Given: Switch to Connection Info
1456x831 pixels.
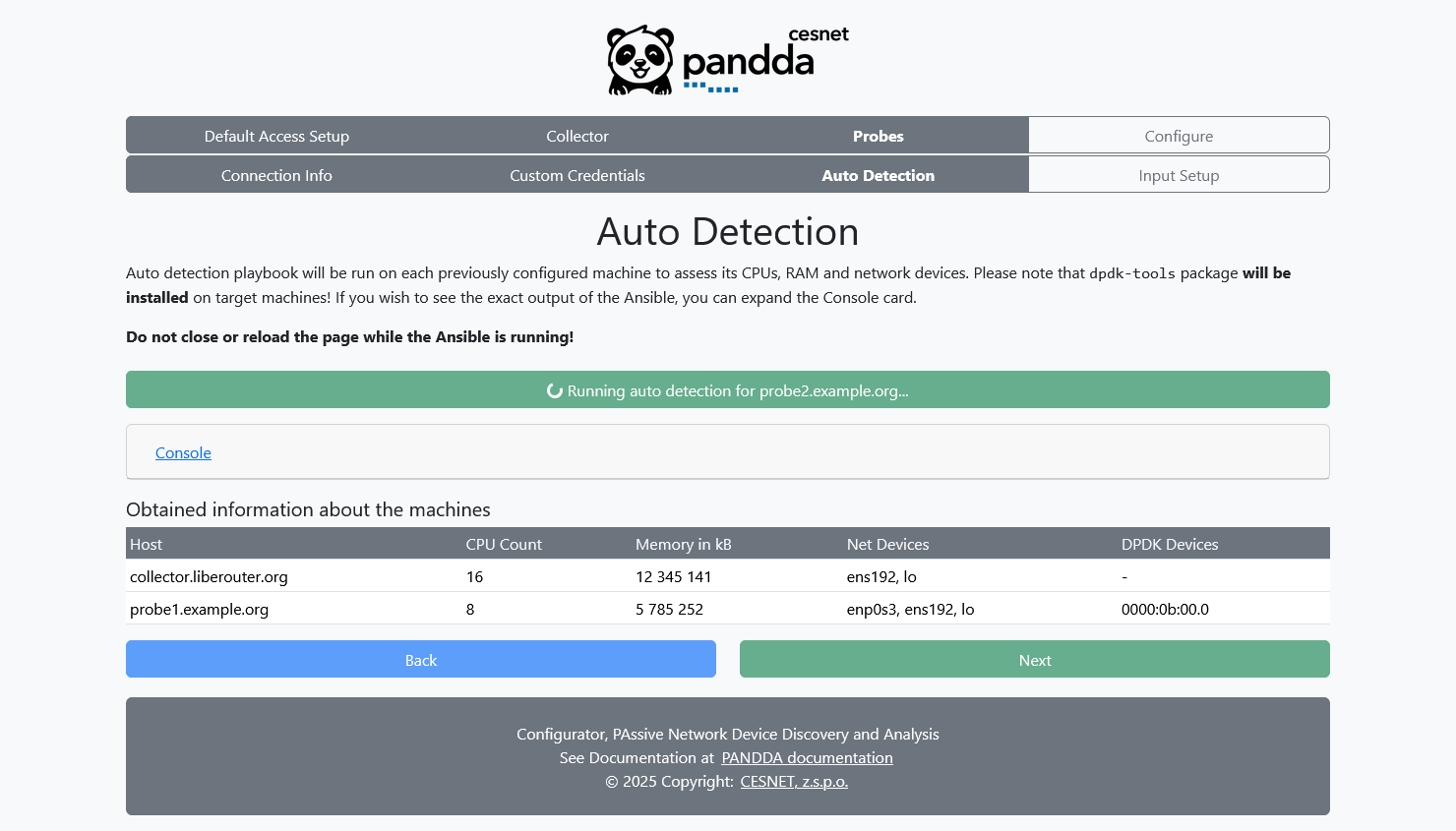Looking at the screenshot, I should point(276,175).
